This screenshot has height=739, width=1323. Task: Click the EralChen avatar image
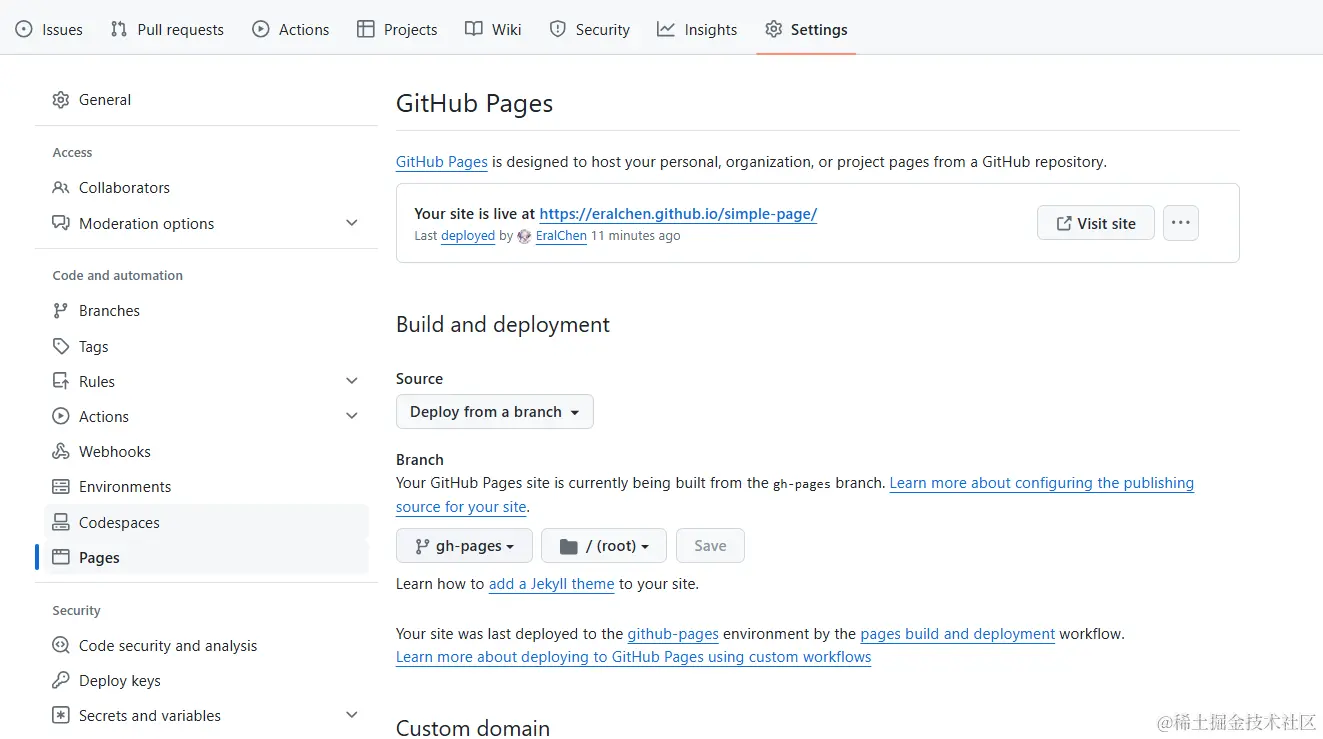point(524,236)
